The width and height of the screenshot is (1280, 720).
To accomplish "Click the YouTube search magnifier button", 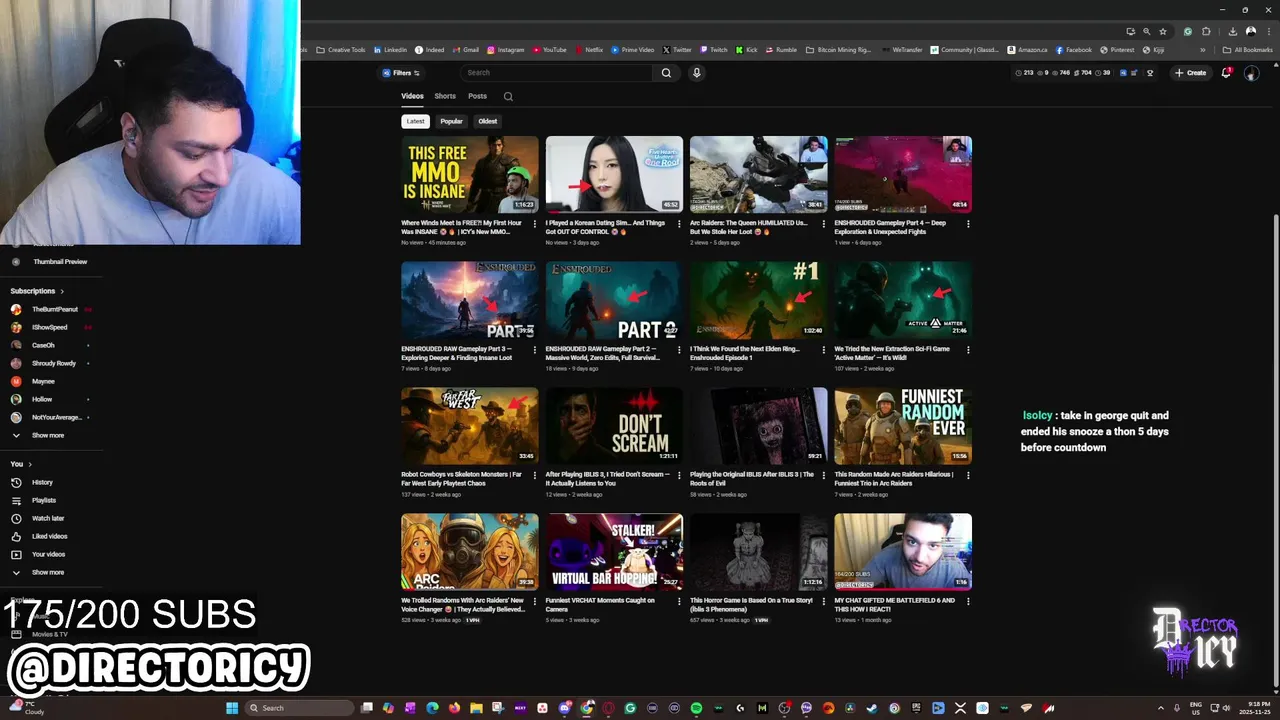I will tap(666, 73).
